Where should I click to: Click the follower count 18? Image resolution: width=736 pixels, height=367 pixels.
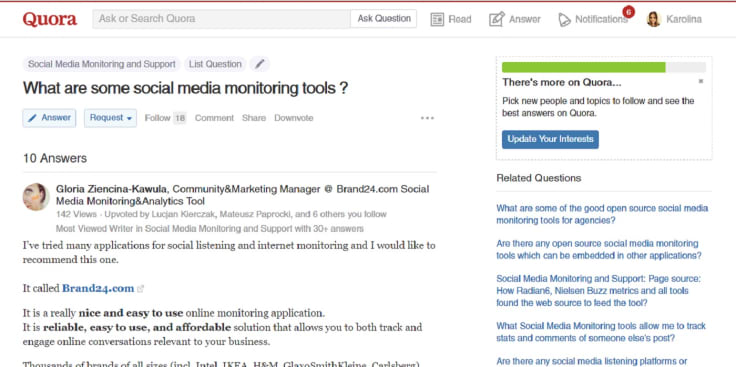click(x=179, y=118)
